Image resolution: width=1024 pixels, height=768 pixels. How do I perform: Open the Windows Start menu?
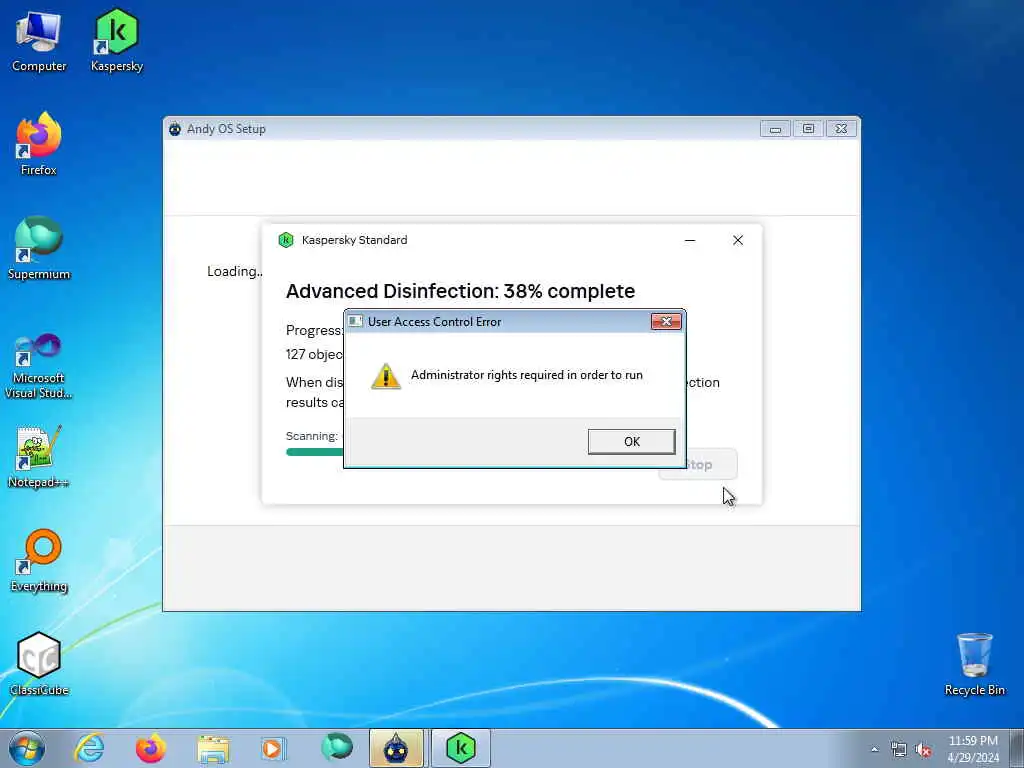[27, 748]
